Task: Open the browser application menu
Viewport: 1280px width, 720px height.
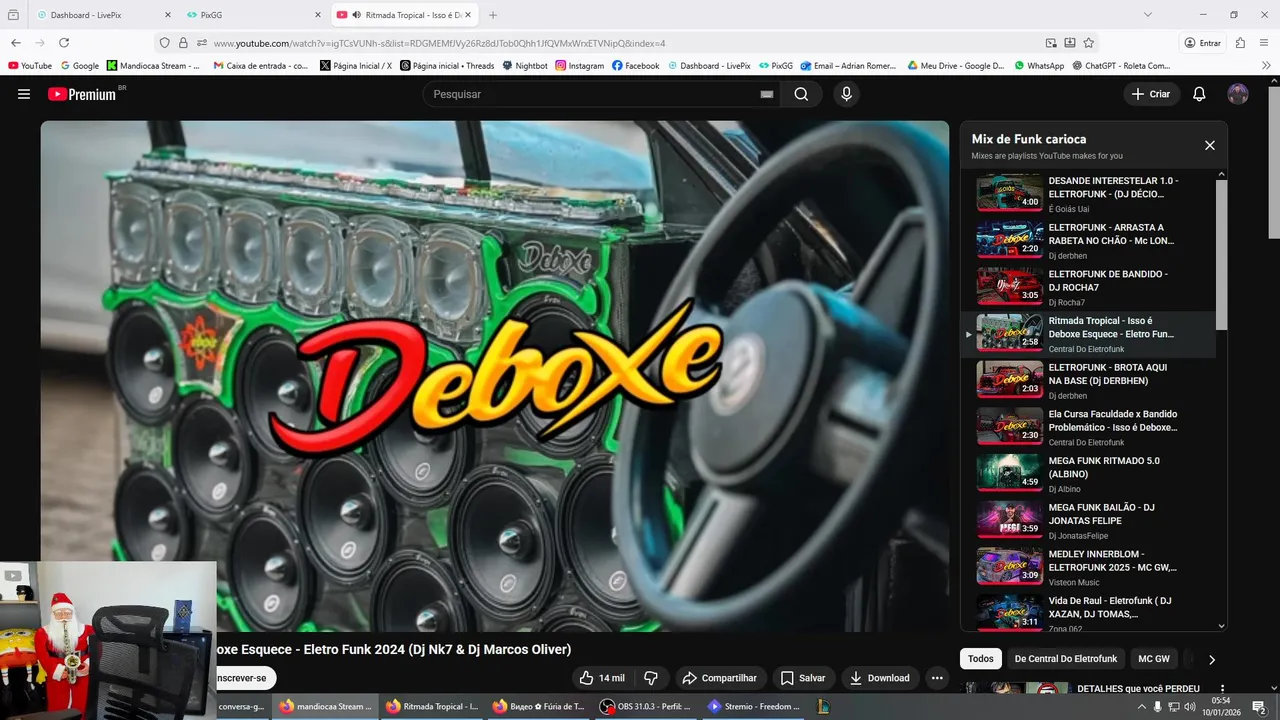Action: point(1266,43)
